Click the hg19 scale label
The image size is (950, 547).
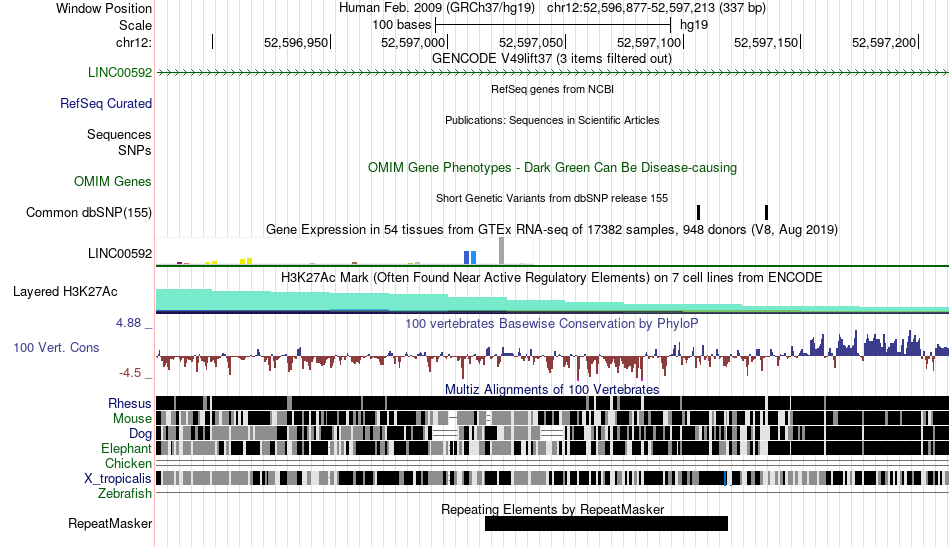point(694,25)
